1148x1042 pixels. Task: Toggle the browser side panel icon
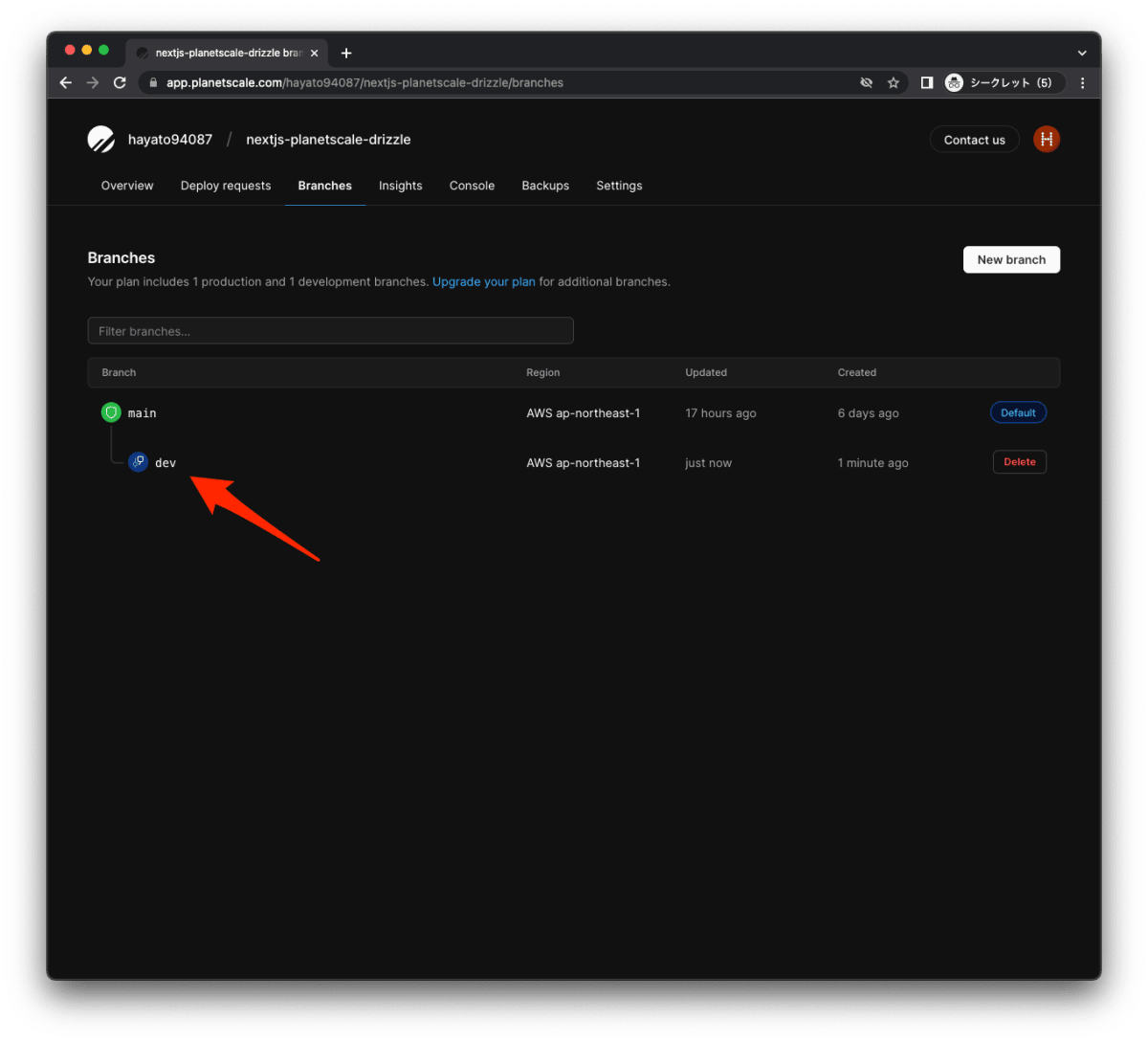point(926,82)
